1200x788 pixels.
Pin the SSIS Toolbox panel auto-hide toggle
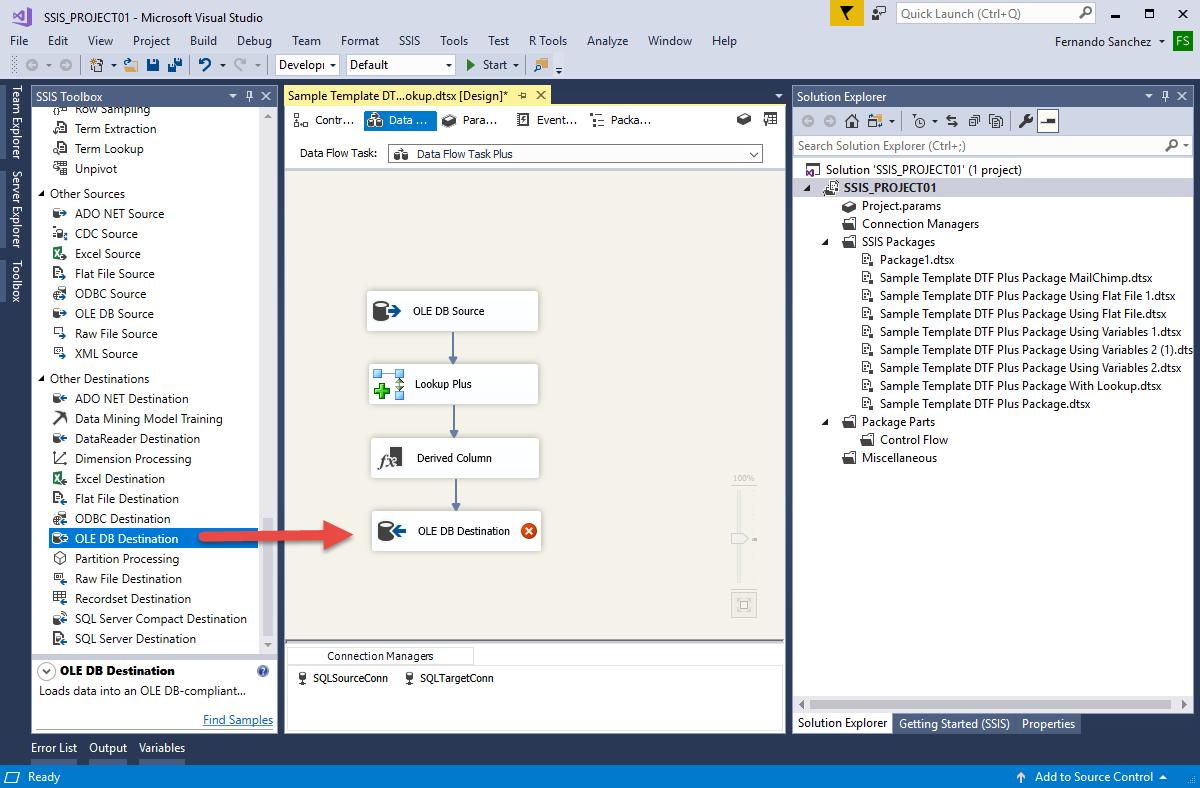(250, 96)
